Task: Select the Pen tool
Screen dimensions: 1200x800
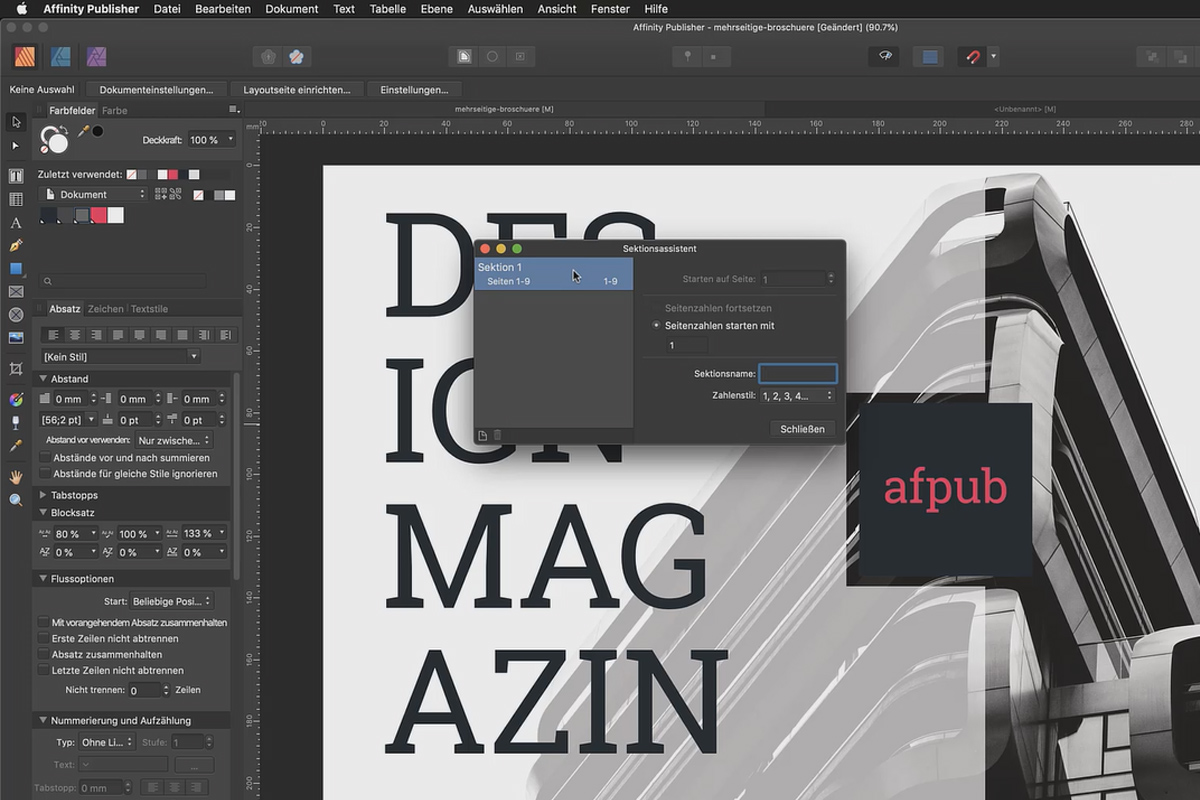Action: [x=14, y=246]
